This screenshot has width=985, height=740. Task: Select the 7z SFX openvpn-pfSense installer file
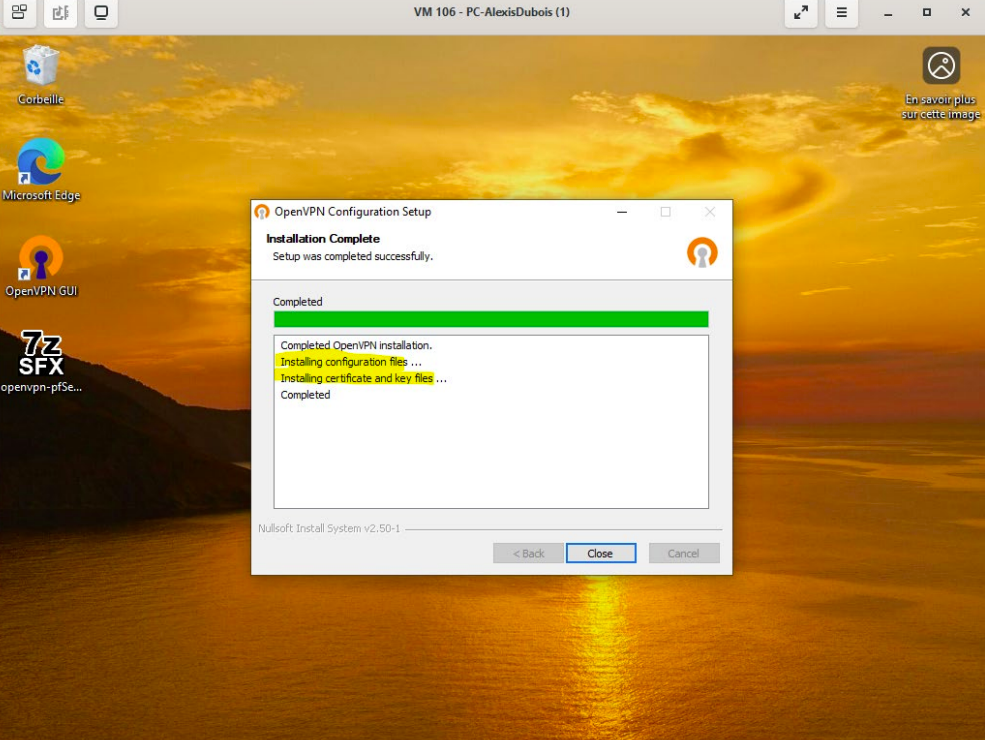[x=41, y=361]
